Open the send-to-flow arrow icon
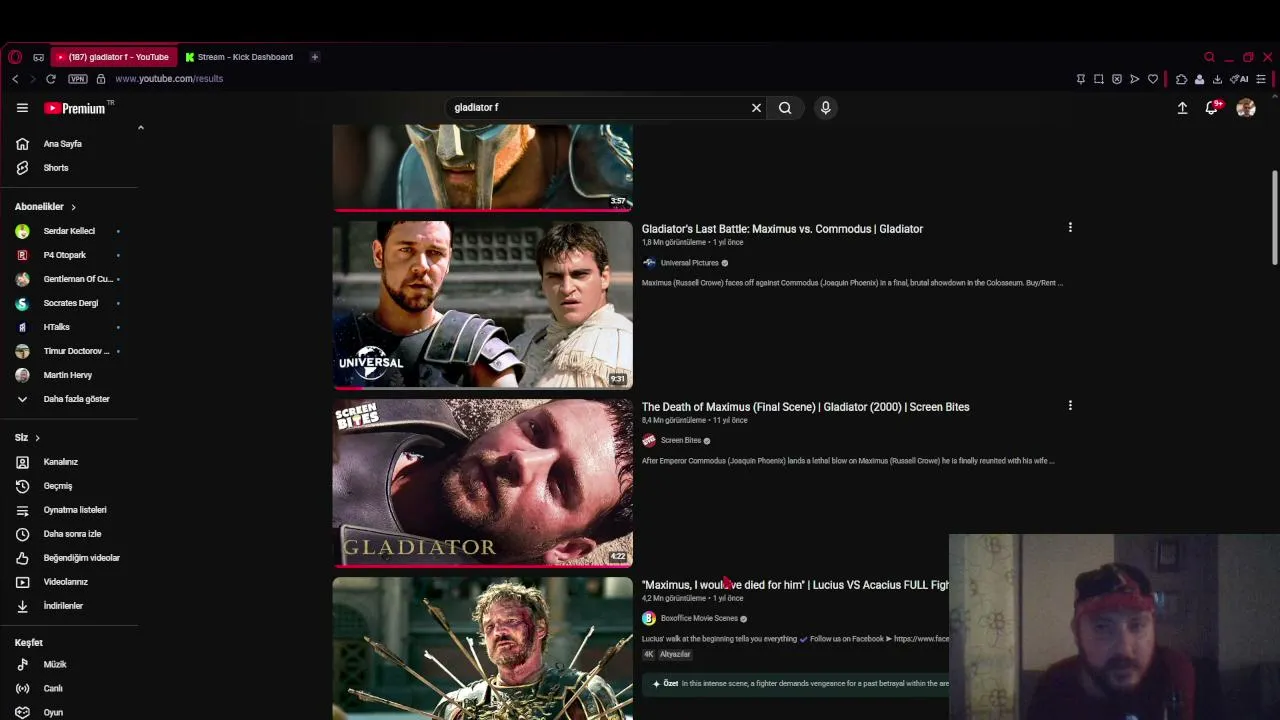 coord(1135,79)
